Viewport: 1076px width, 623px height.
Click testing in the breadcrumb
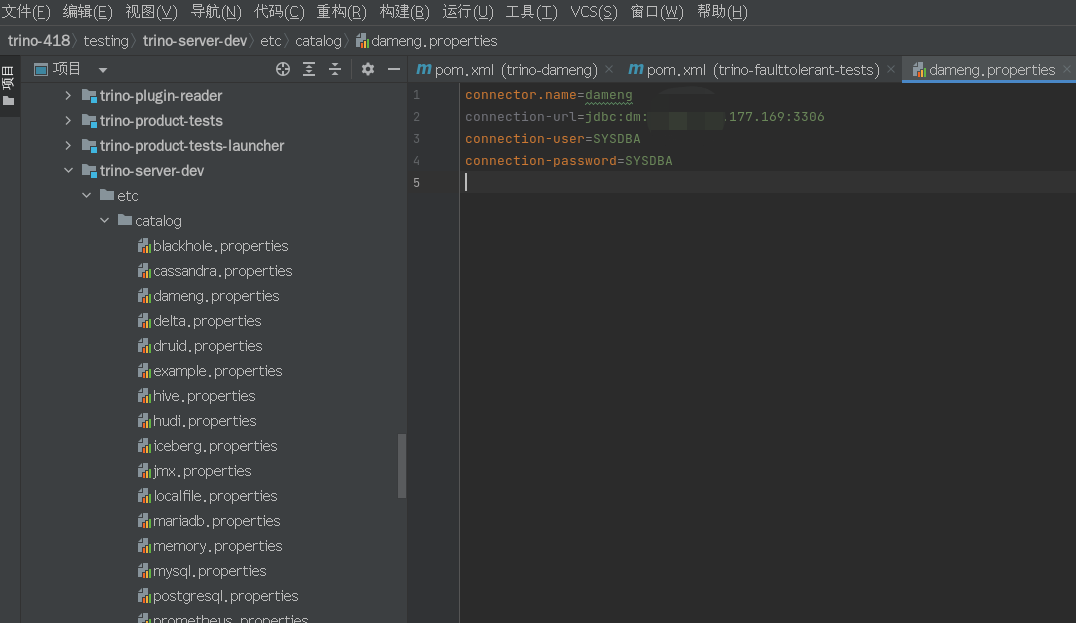[106, 41]
